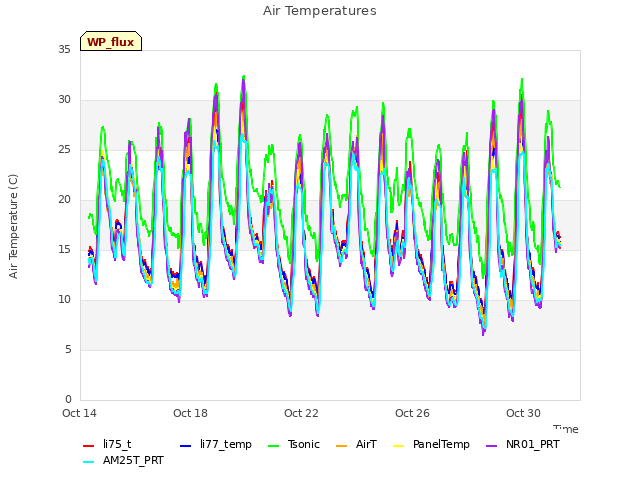640x480 pixels.
Task: Click the NR01_PRT legend label
Action: pos(533,444)
